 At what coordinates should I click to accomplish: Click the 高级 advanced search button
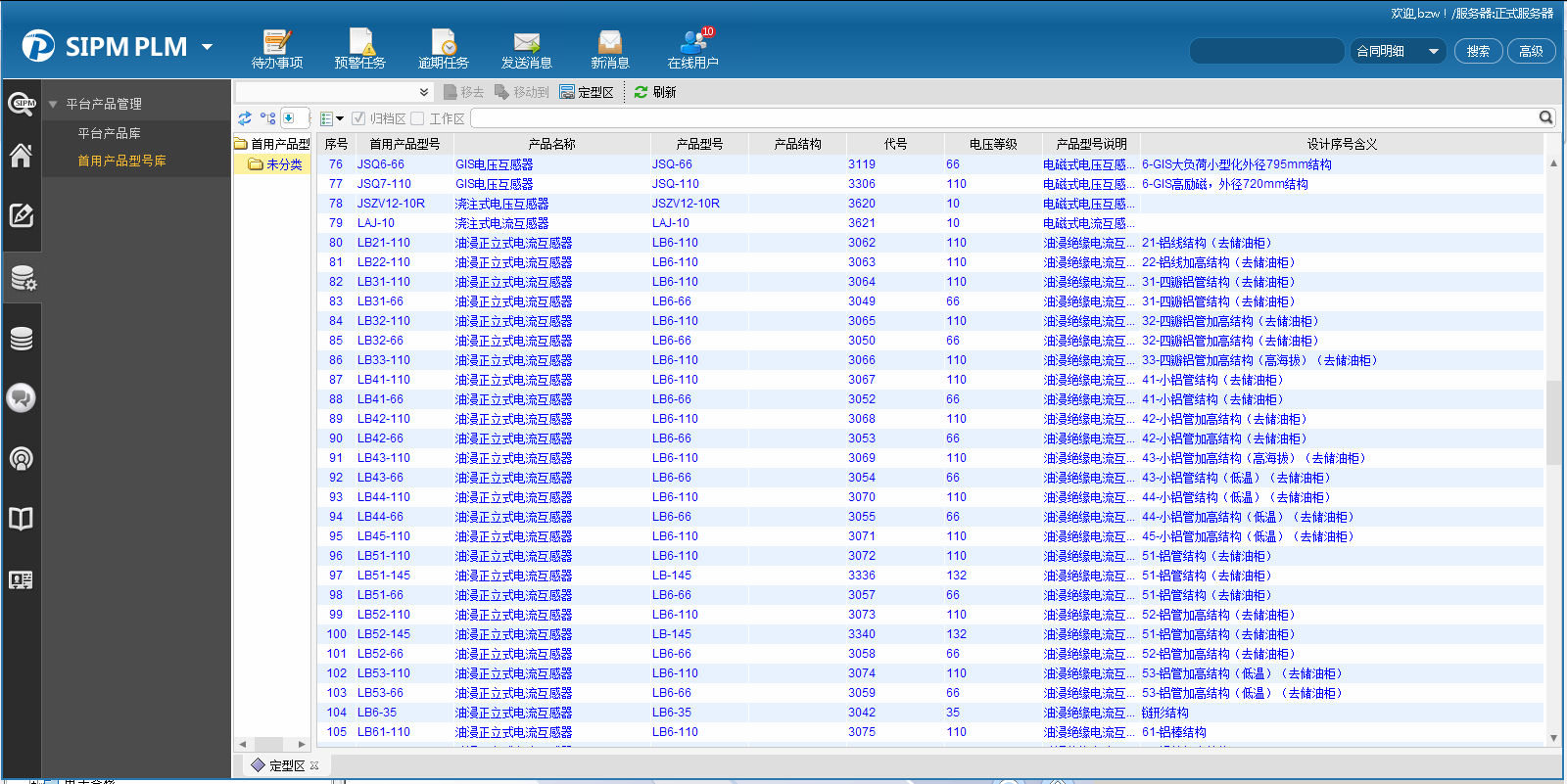1531,51
